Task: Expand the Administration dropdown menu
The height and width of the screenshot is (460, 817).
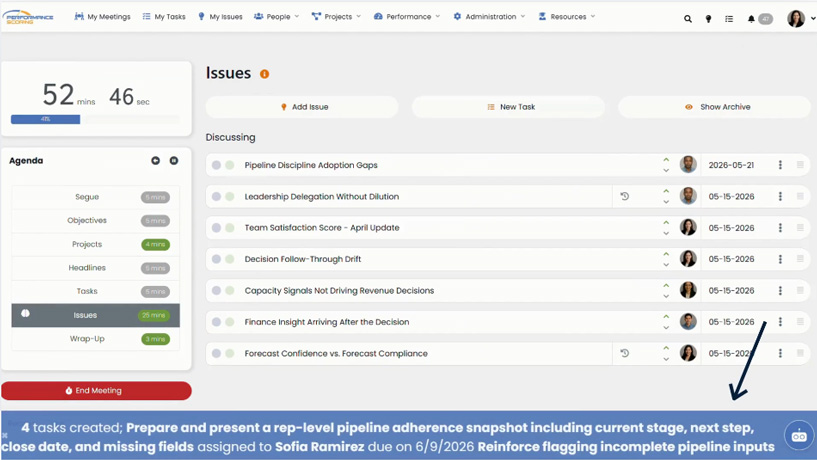Action: pos(489,17)
